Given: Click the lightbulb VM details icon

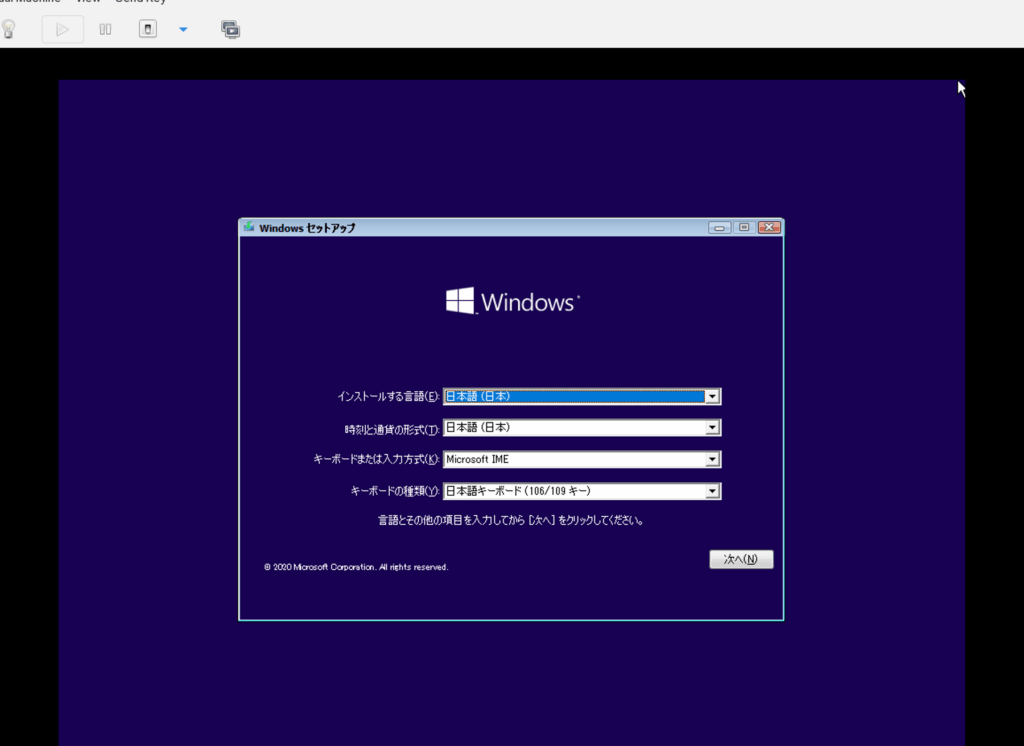Looking at the screenshot, I should 10,28.
